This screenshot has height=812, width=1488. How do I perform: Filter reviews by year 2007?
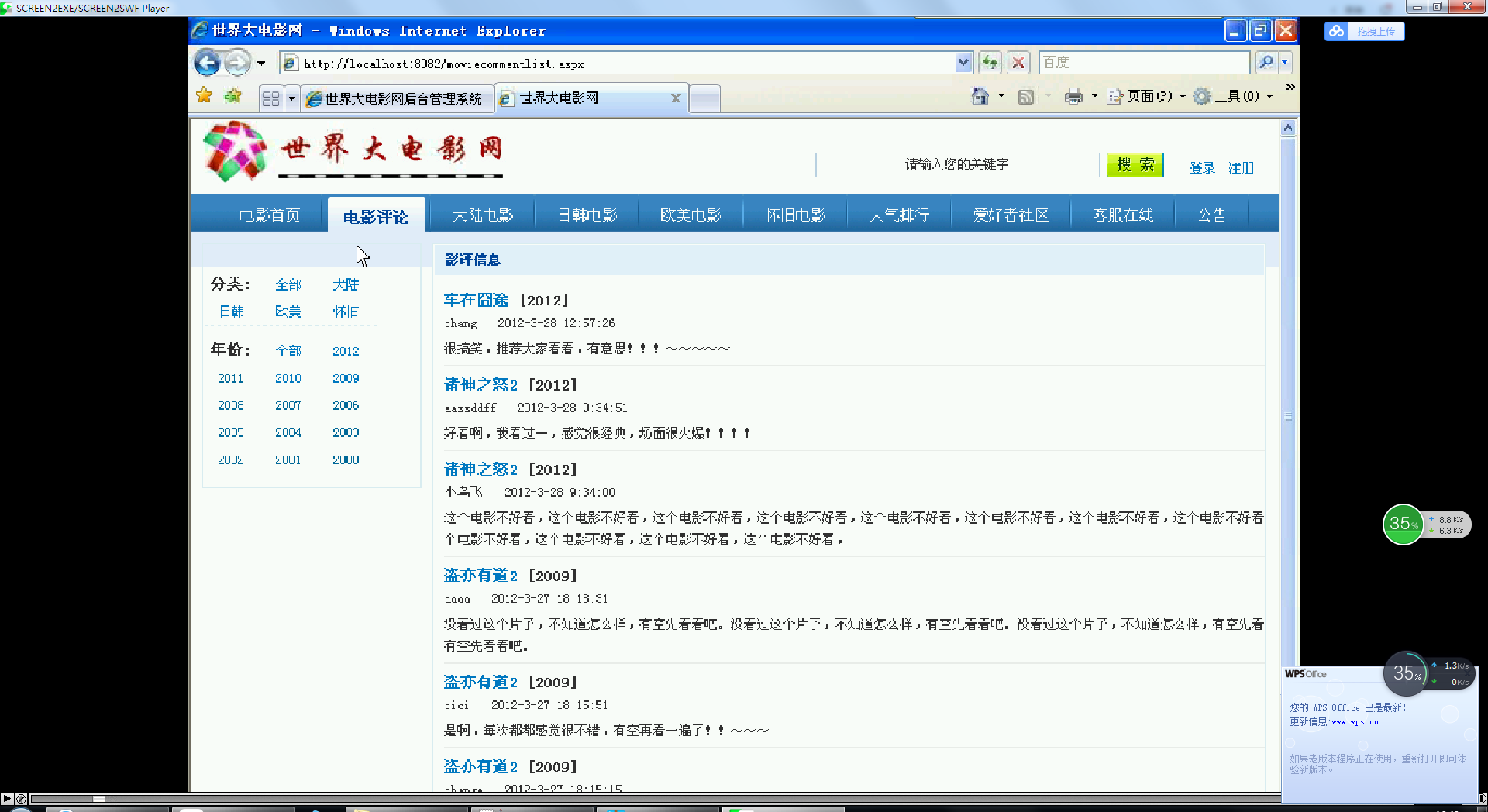(x=288, y=405)
